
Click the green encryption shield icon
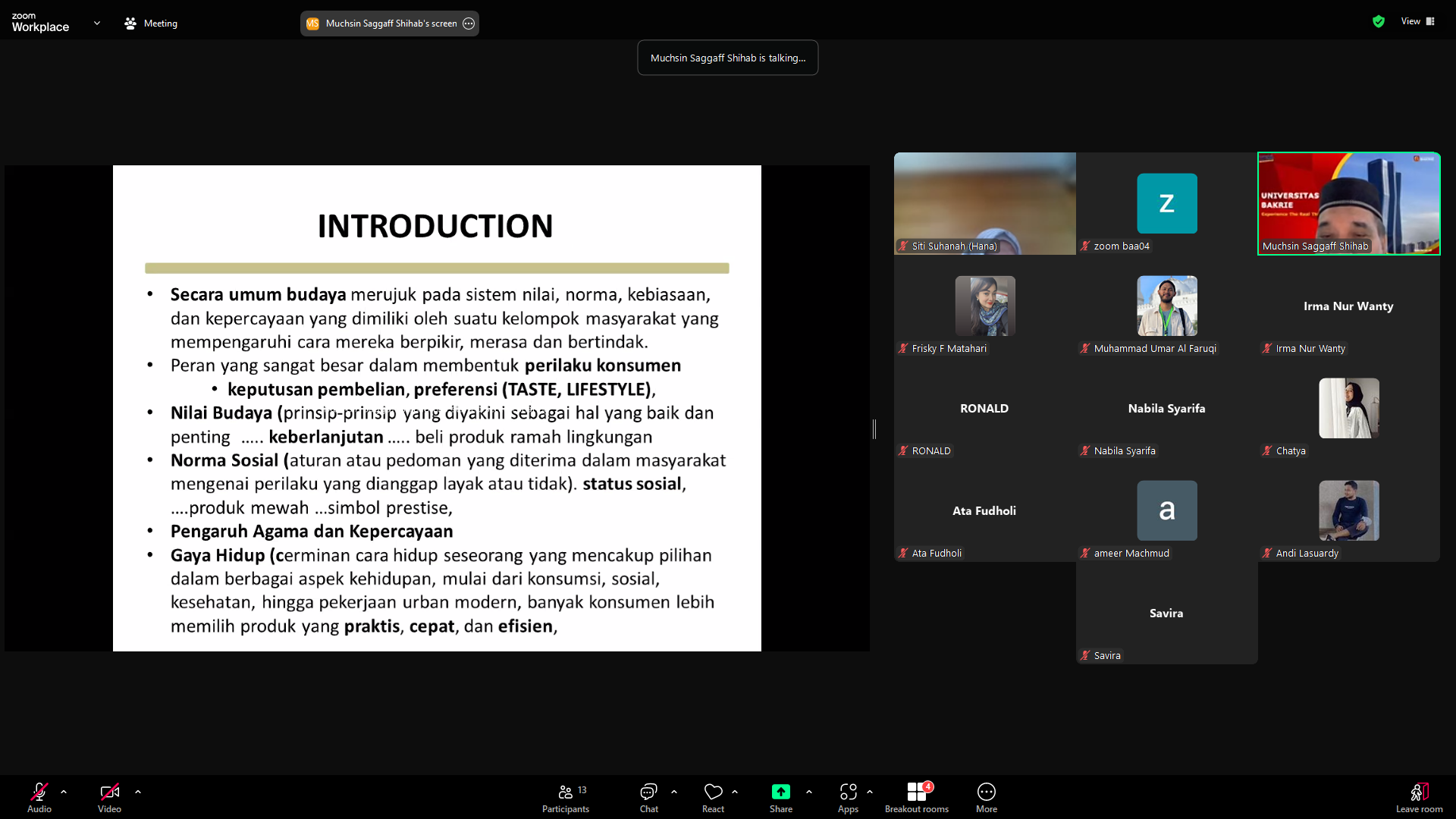pyautogui.click(x=1379, y=21)
